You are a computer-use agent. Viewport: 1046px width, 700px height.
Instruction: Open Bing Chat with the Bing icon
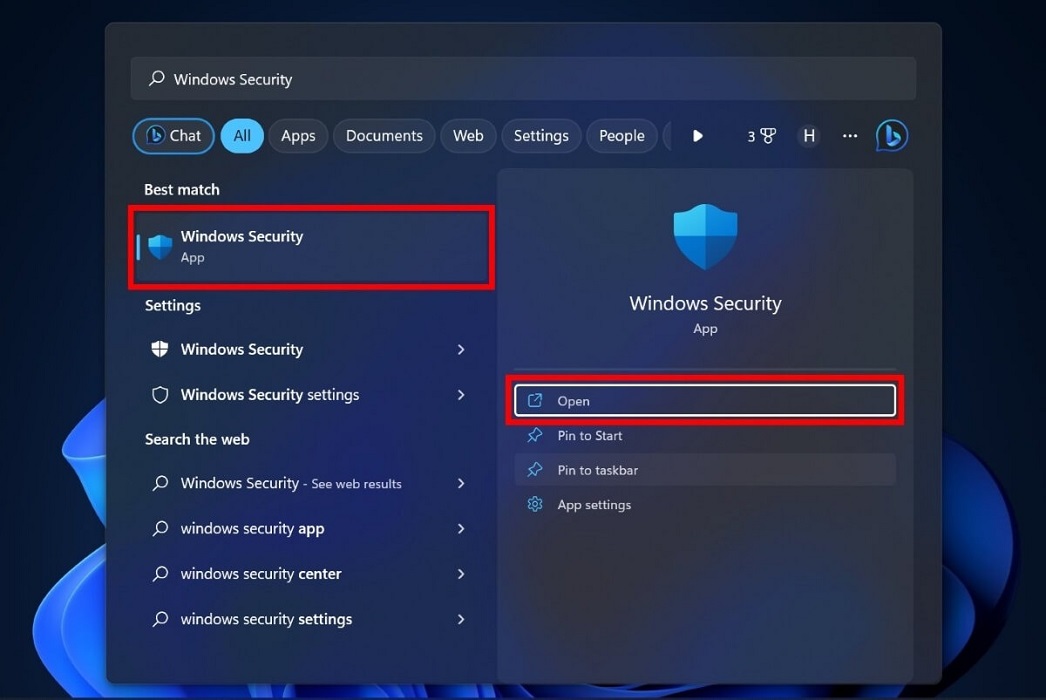[890, 135]
